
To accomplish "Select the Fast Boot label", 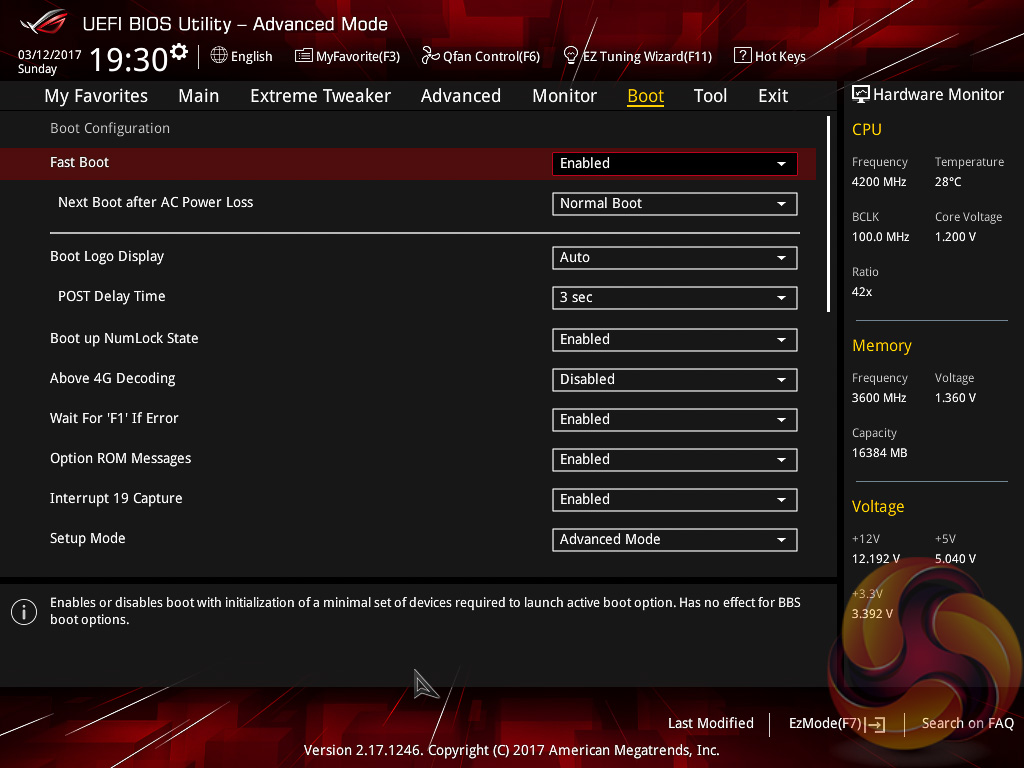I will pyautogui.click(x=80, y=162).
